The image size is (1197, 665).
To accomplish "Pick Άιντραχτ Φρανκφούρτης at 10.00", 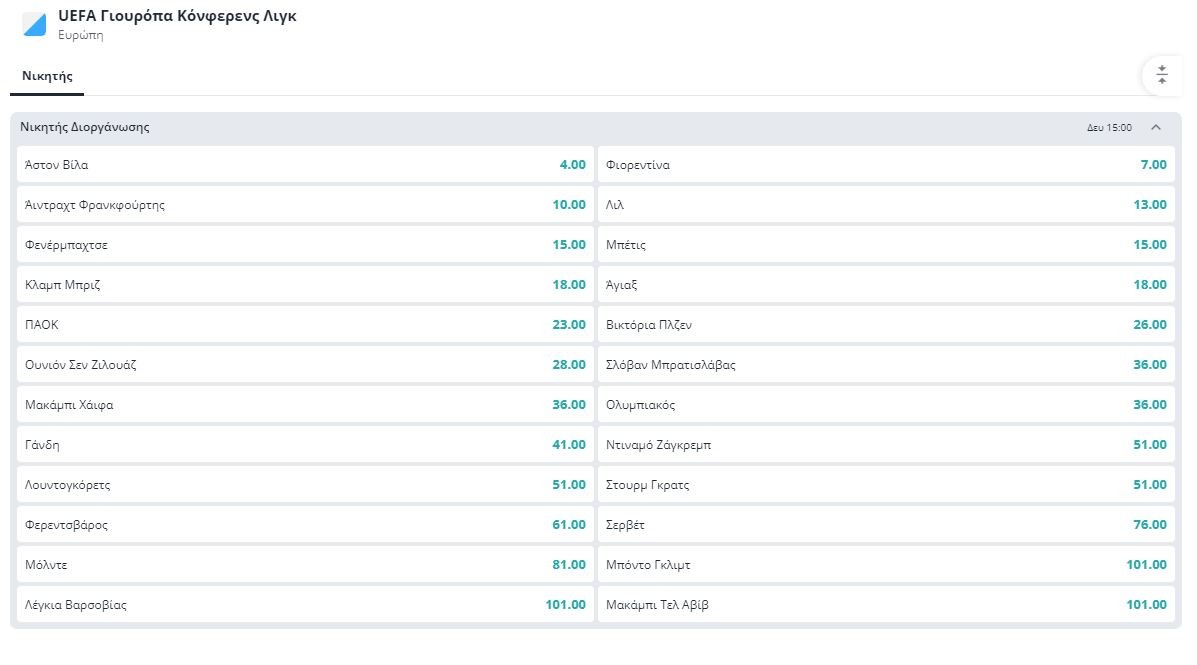I will tap(305, 205).
